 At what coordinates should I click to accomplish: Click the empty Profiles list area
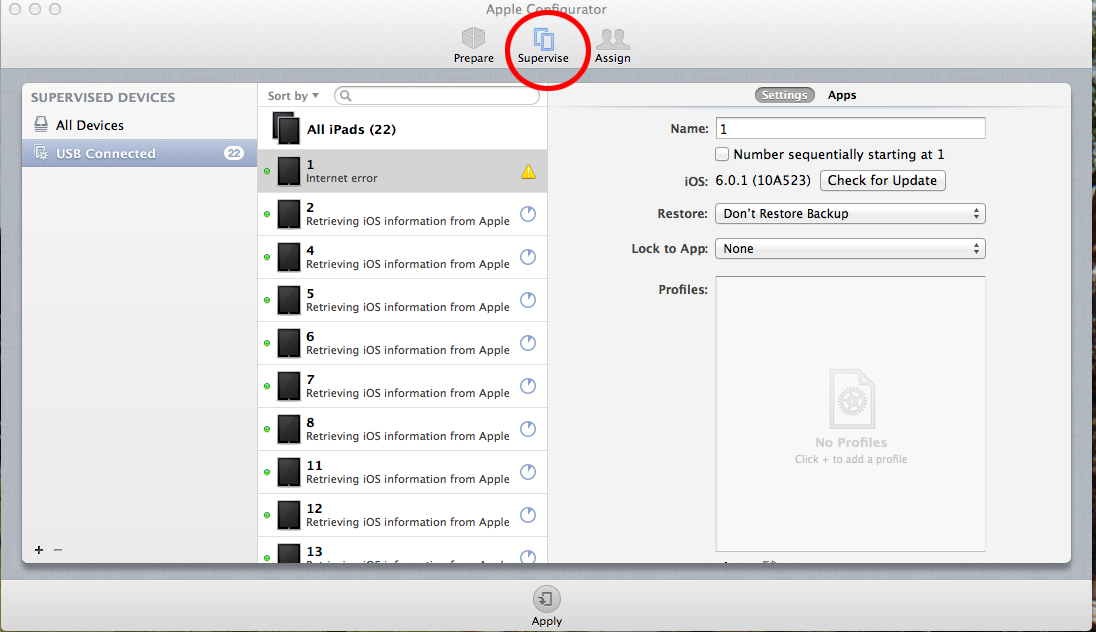851,414
